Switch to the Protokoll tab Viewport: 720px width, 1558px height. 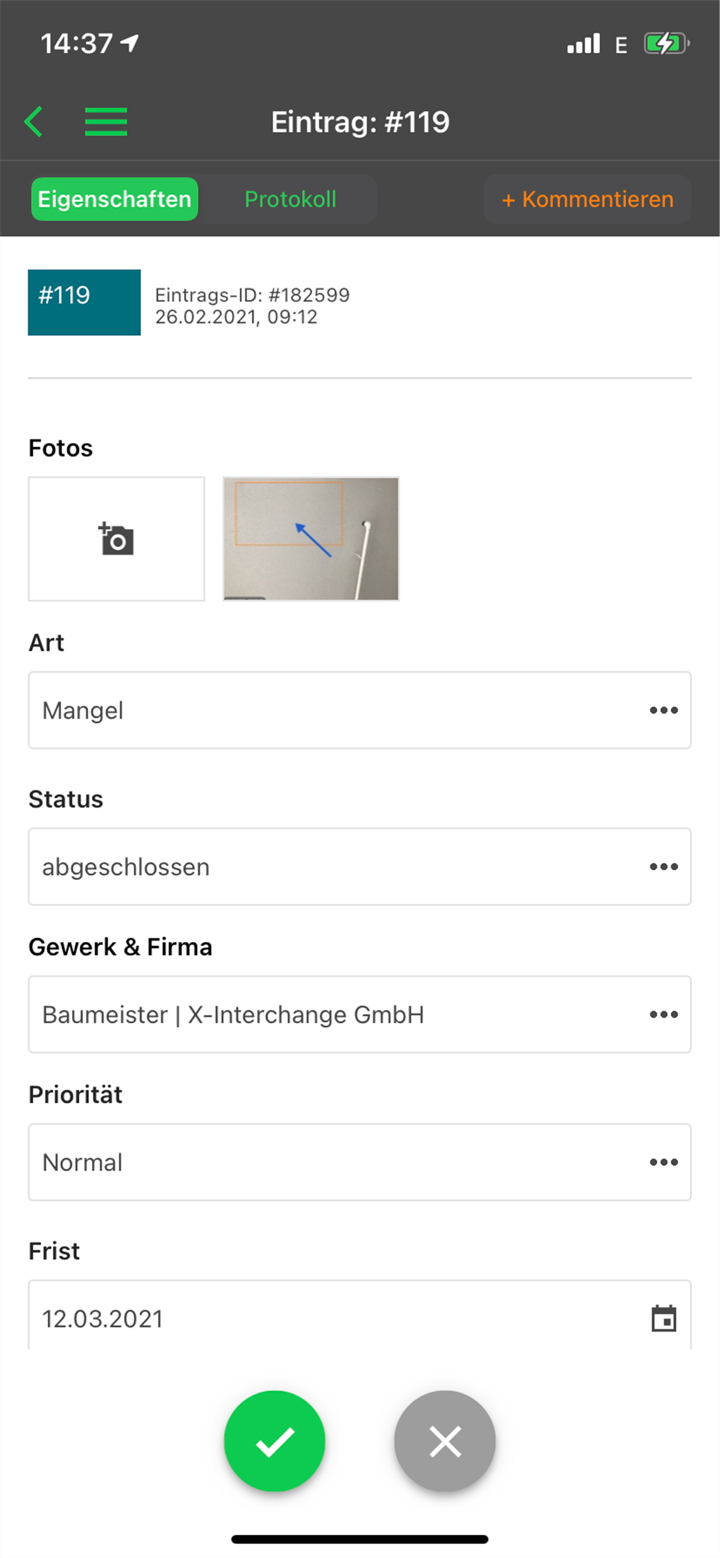[x=290, y=199]
